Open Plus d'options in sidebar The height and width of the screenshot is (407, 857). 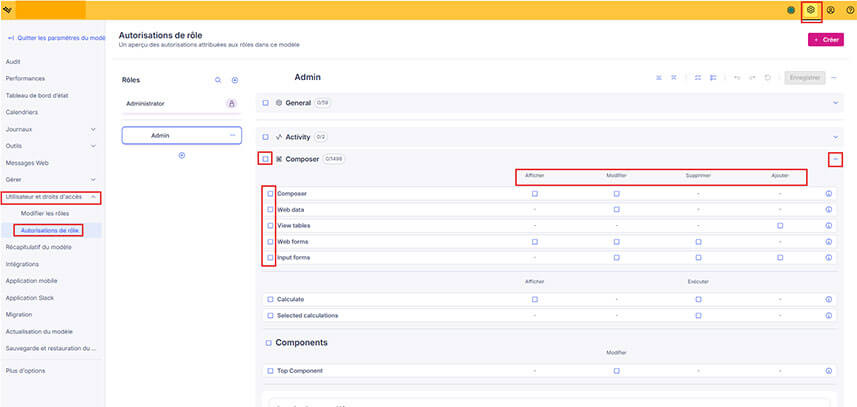pos(25,371)
